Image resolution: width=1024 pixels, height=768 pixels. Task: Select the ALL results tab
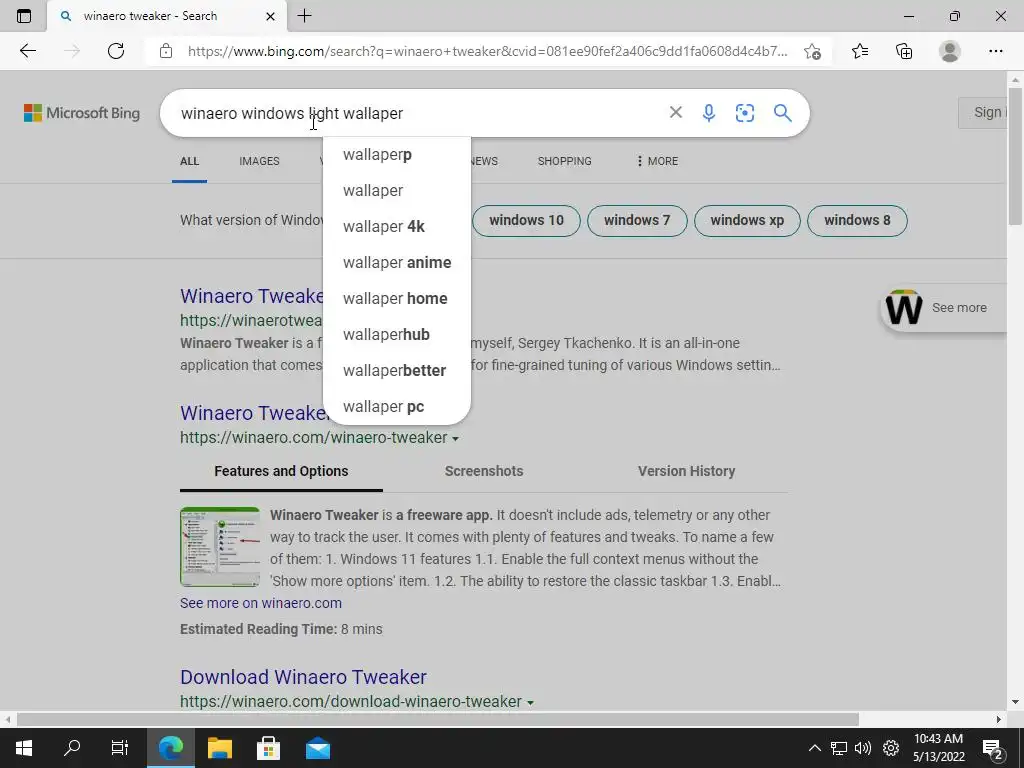189,161
